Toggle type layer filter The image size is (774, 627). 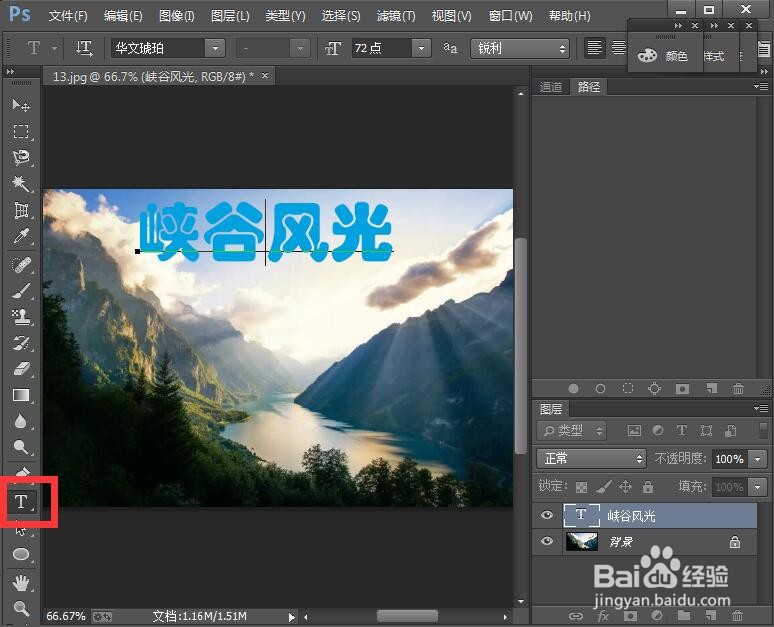point(681,431)
